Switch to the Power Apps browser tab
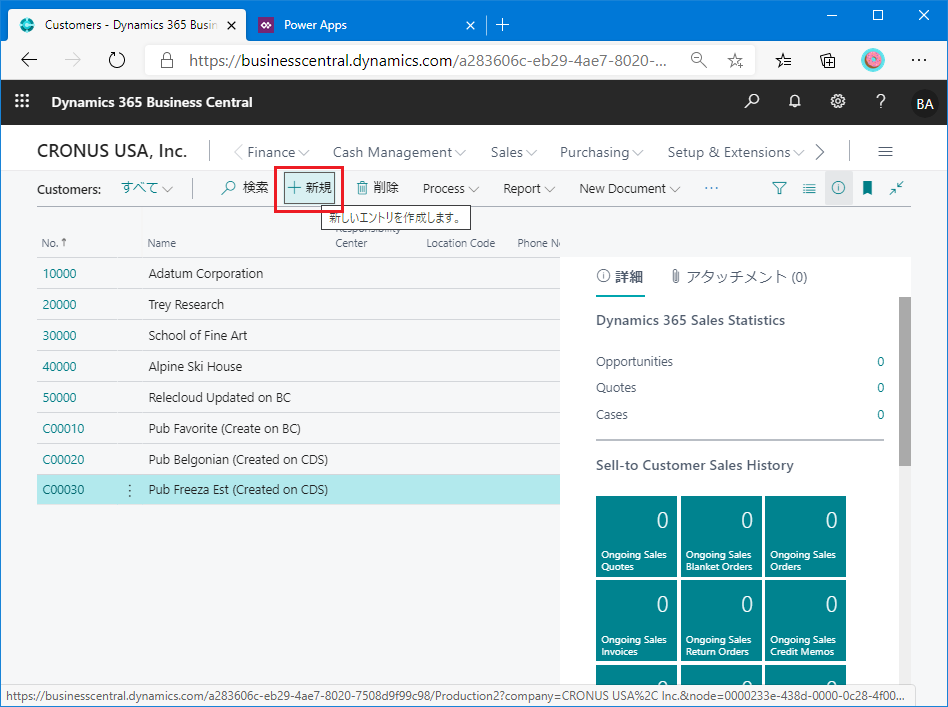Viewport: 948px width, 707px height. click(x=366, y=25)
